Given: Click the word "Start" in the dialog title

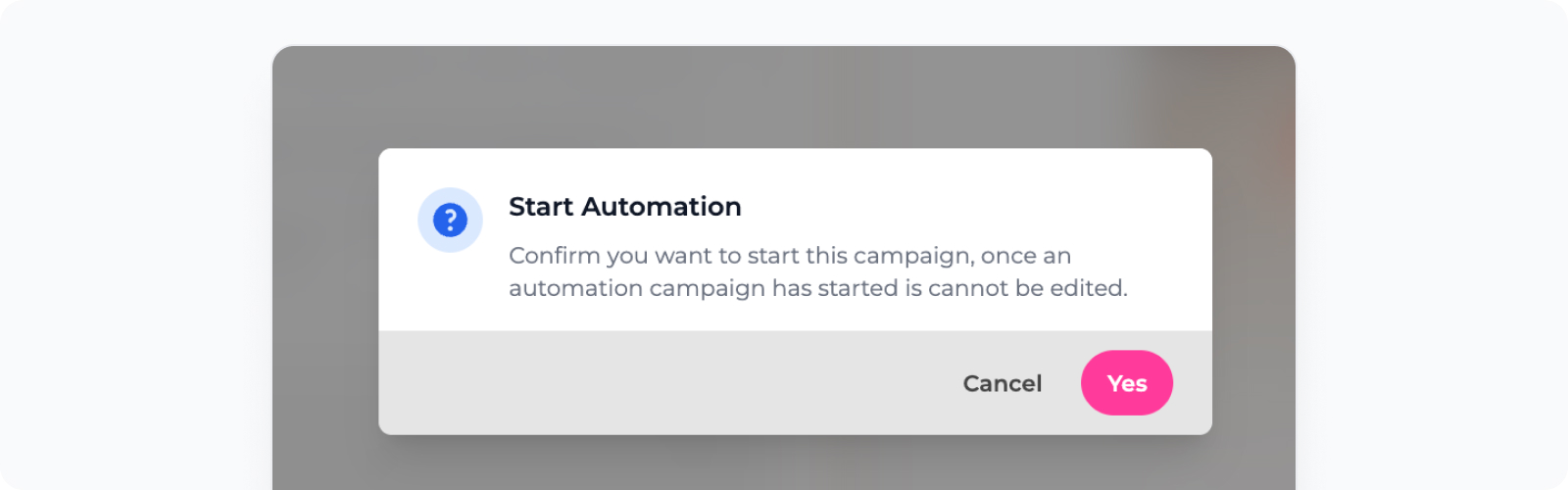Looking at the screenshot, I should click(541, 207).
